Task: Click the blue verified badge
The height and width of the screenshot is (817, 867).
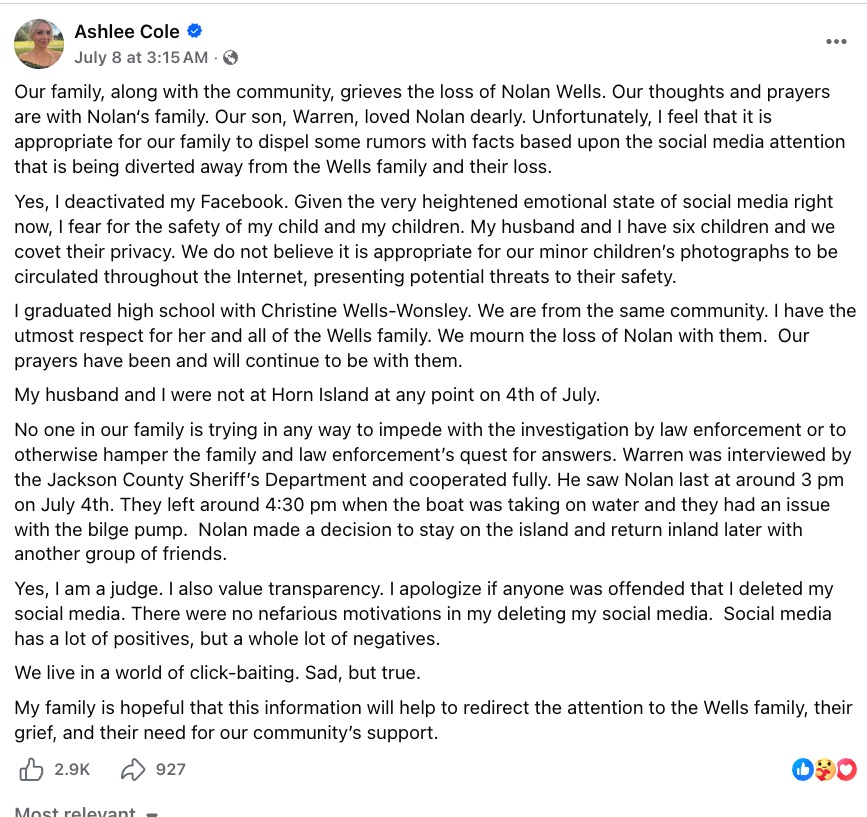Action: pos(194,31)
